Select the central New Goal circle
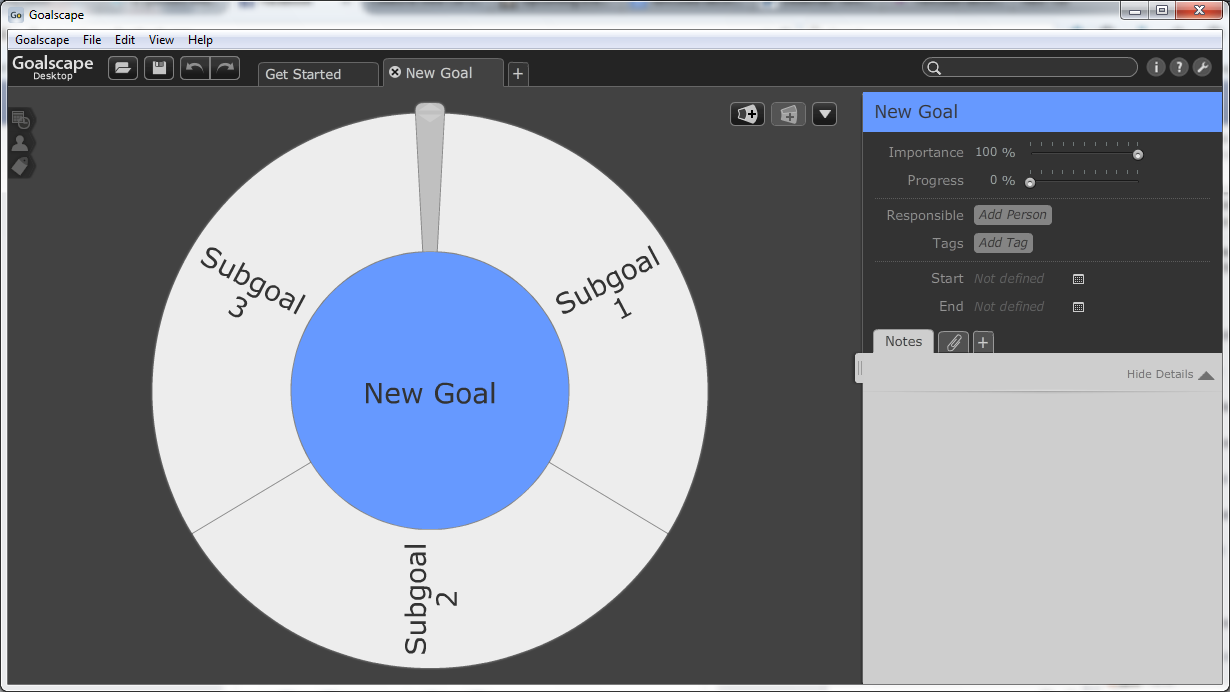Screen dimensions: 1230x692 coord(430,392)
